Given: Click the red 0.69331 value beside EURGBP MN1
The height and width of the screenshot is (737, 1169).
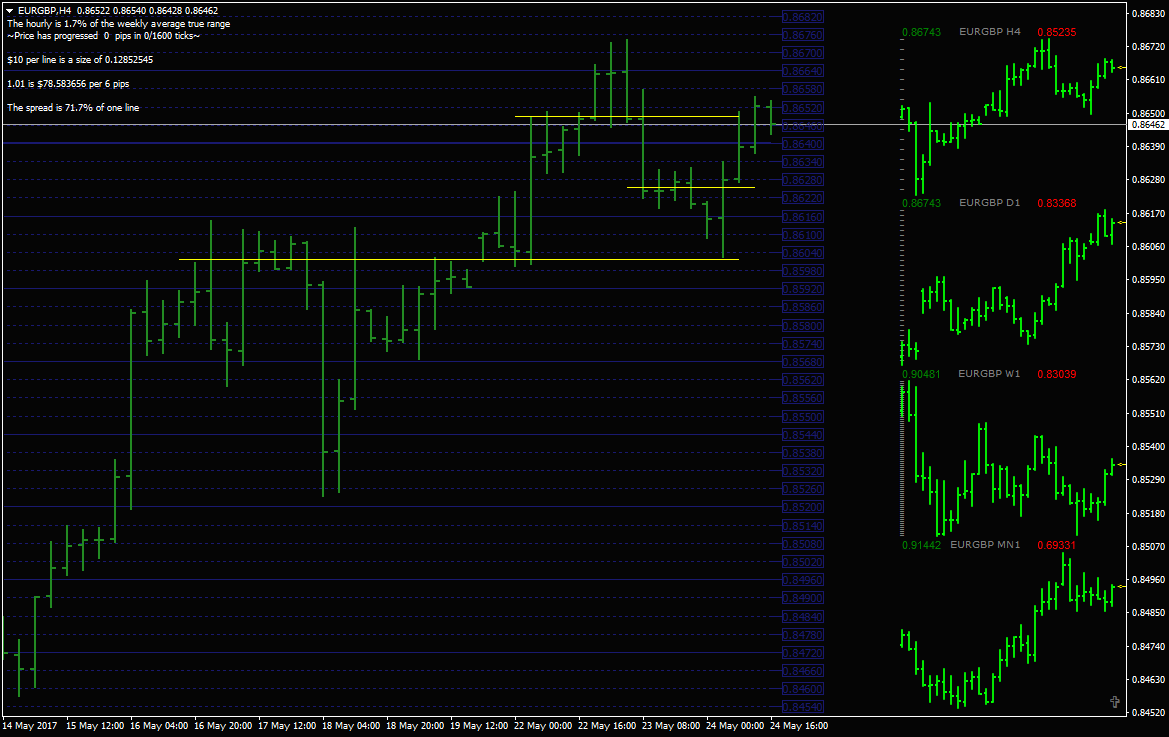Looking at the screenshot, I should pos(1056,545).
